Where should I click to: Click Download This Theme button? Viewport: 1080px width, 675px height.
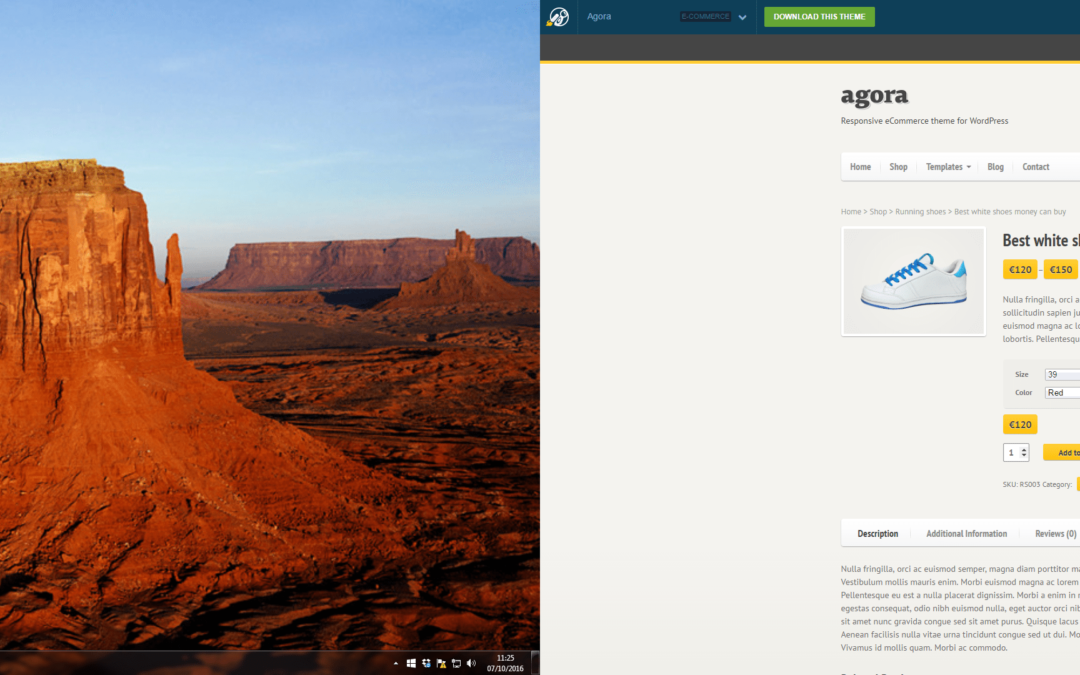pos(819,17)
